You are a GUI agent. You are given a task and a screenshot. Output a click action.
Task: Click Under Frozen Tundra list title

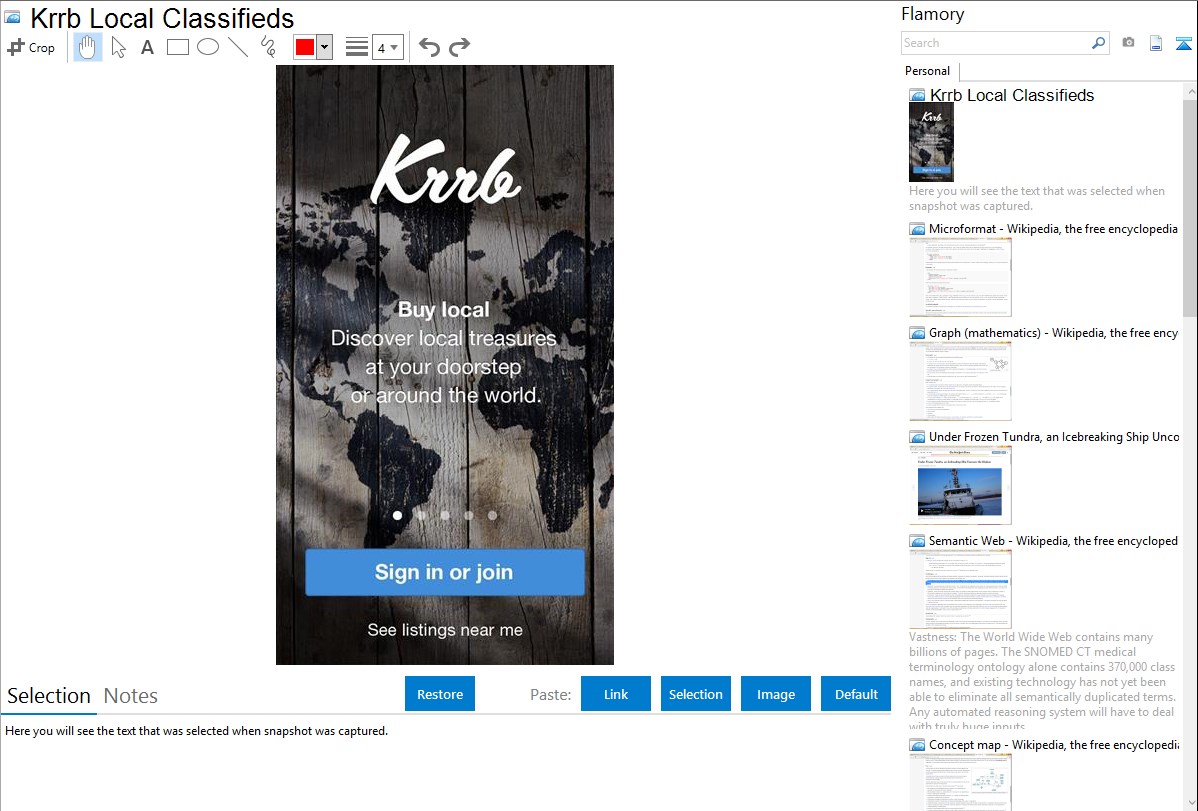tap(1054, 436)
